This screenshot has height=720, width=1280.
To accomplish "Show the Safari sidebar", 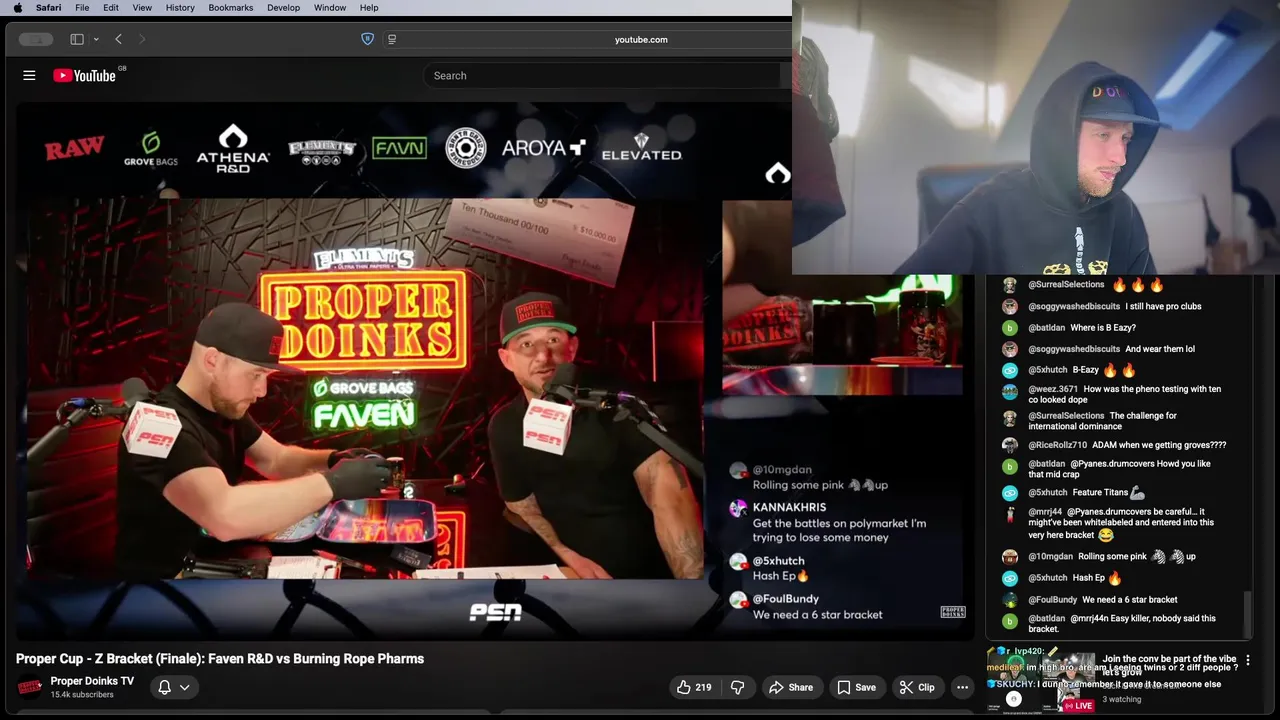I will coord(77,39).
